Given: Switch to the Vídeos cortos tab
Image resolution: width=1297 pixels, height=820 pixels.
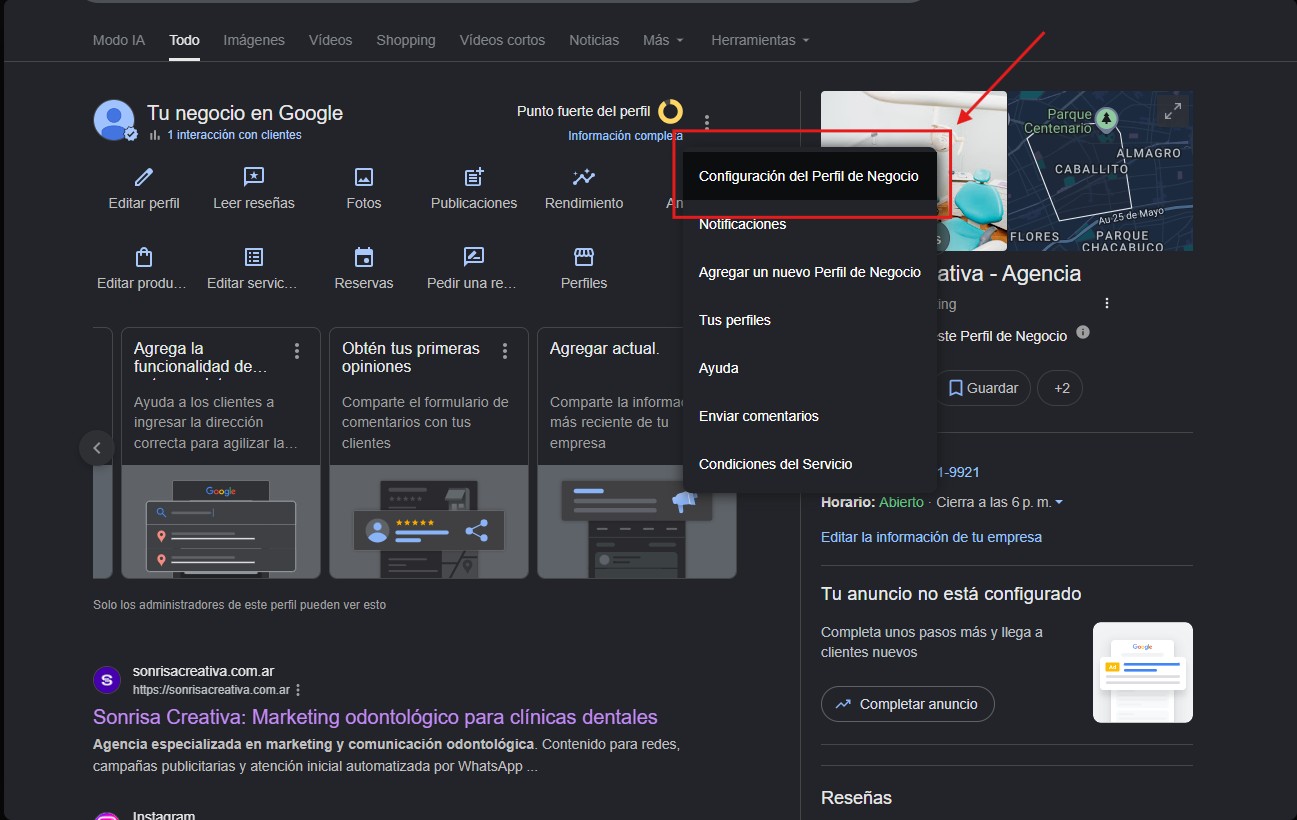Looking at the screenshot, I should pos(502,40).
